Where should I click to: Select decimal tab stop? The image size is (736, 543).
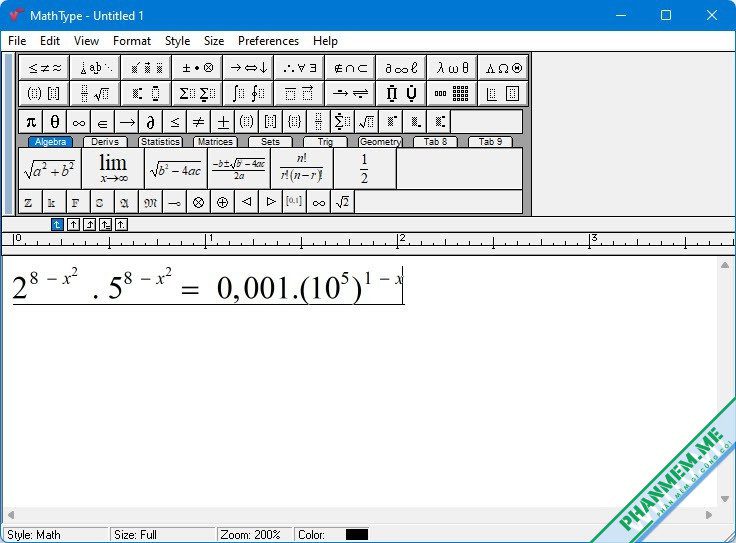tap(121, 225)
